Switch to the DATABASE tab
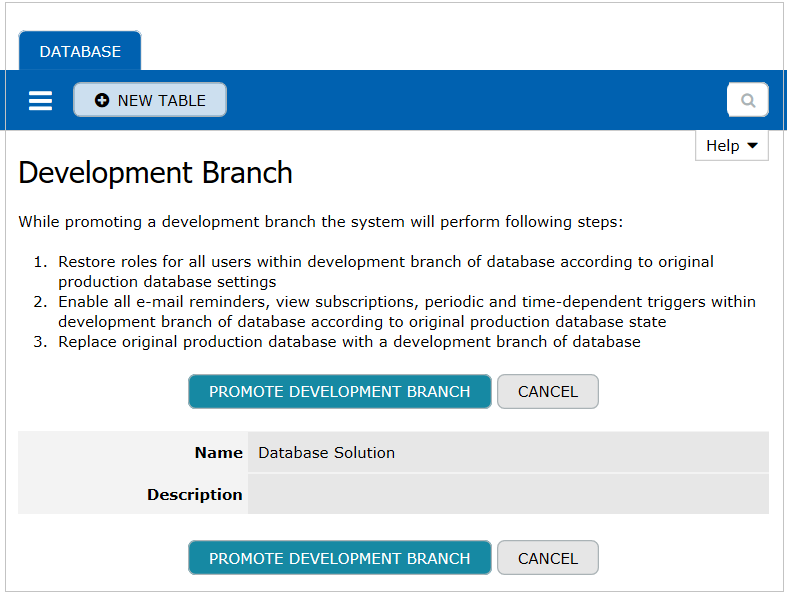Screen dimensions: 787x595 [80, 51]
